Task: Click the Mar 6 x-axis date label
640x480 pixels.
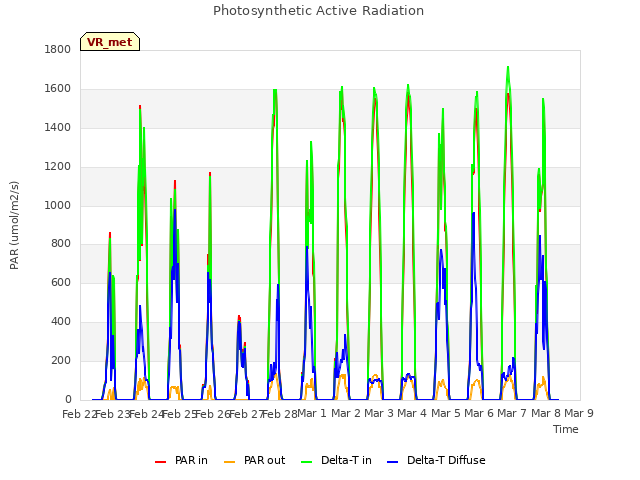Action: 479,413
